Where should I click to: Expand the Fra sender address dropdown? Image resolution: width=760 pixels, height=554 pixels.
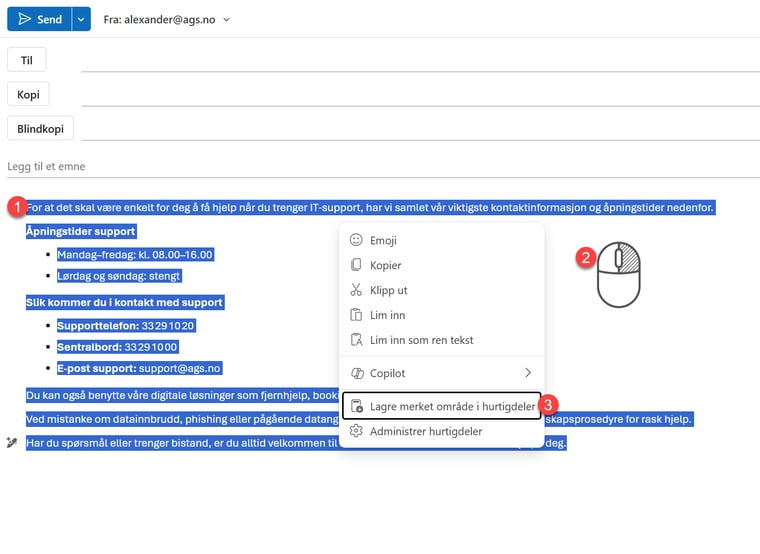226,20
